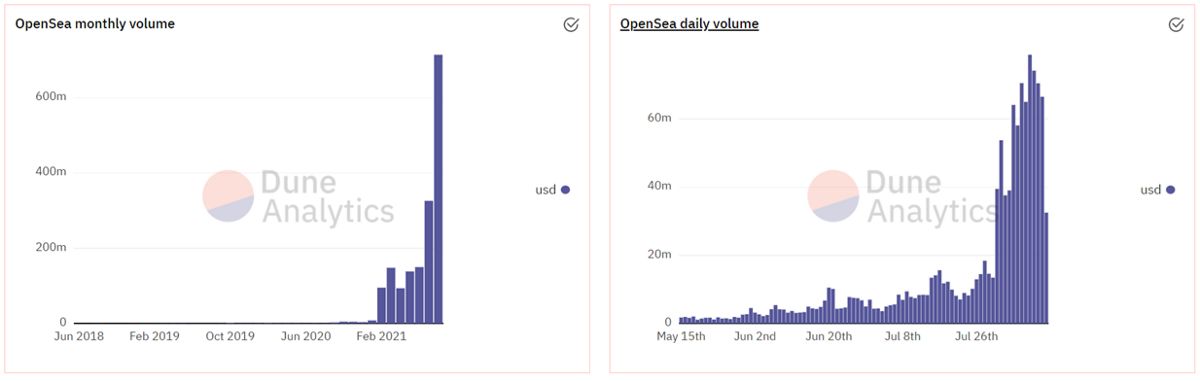The image size is (1200, 381).
Task: Select the tallest bar in monthly volume chart
Action: 438,189
